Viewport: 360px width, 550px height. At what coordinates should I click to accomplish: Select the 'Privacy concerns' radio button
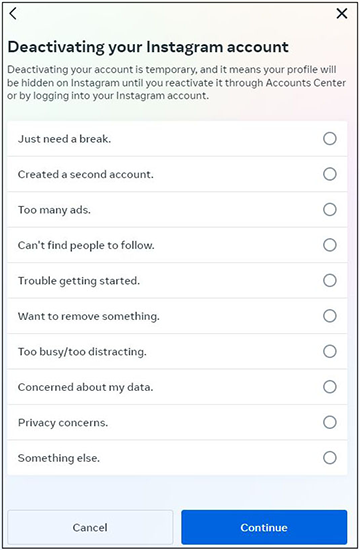pyautogui.click(x=330, y=422)
